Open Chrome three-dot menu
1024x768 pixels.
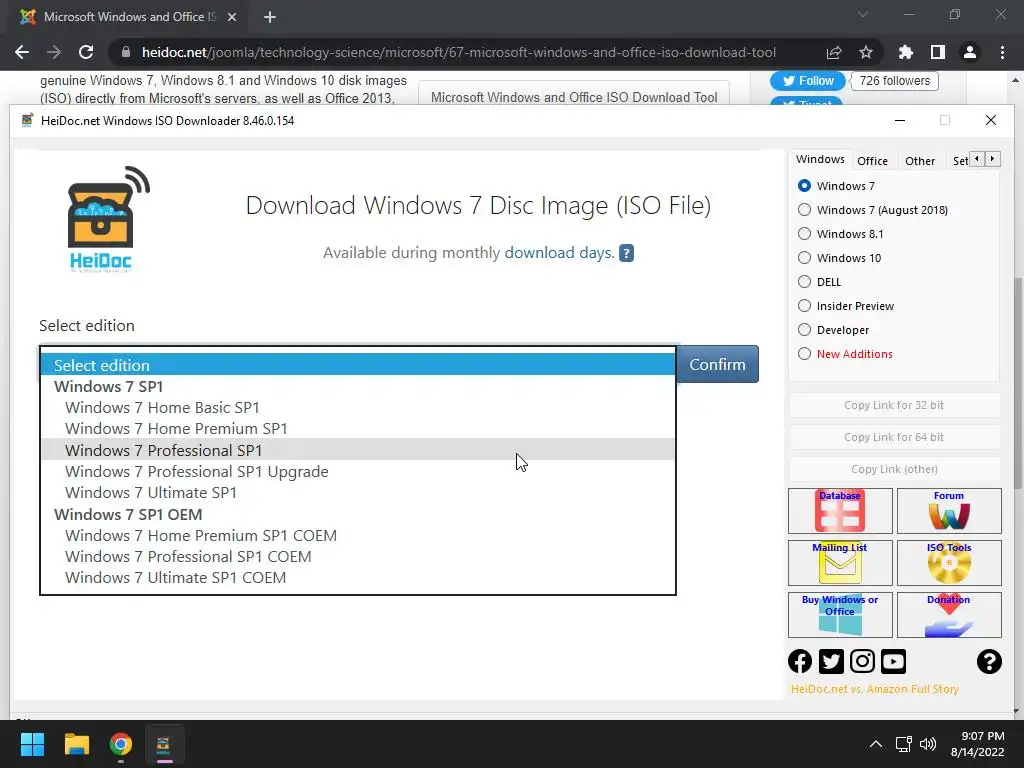coord(1002,52)
